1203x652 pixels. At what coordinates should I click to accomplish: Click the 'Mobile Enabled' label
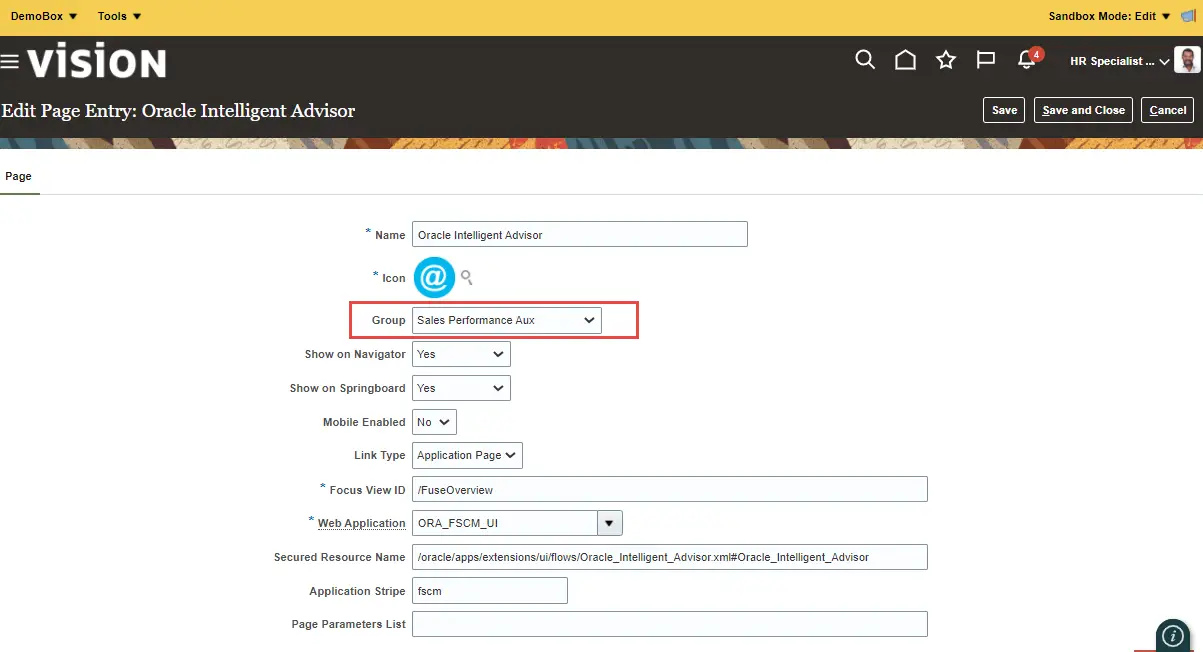[x=364, y=422]
